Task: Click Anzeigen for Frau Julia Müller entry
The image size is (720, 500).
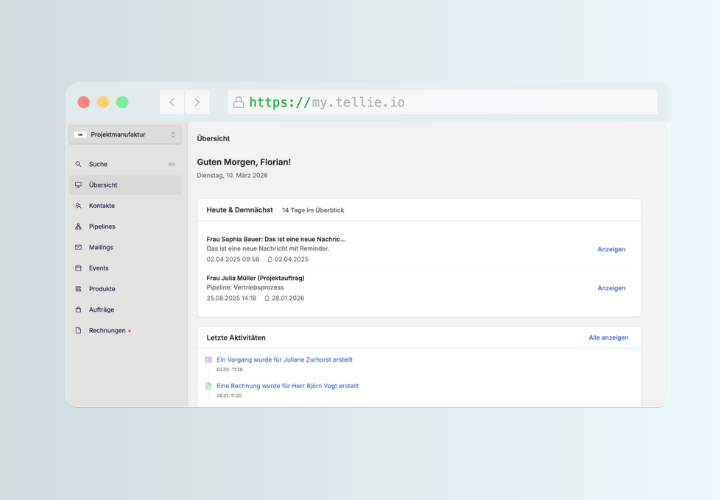Action: coord(611,288)
